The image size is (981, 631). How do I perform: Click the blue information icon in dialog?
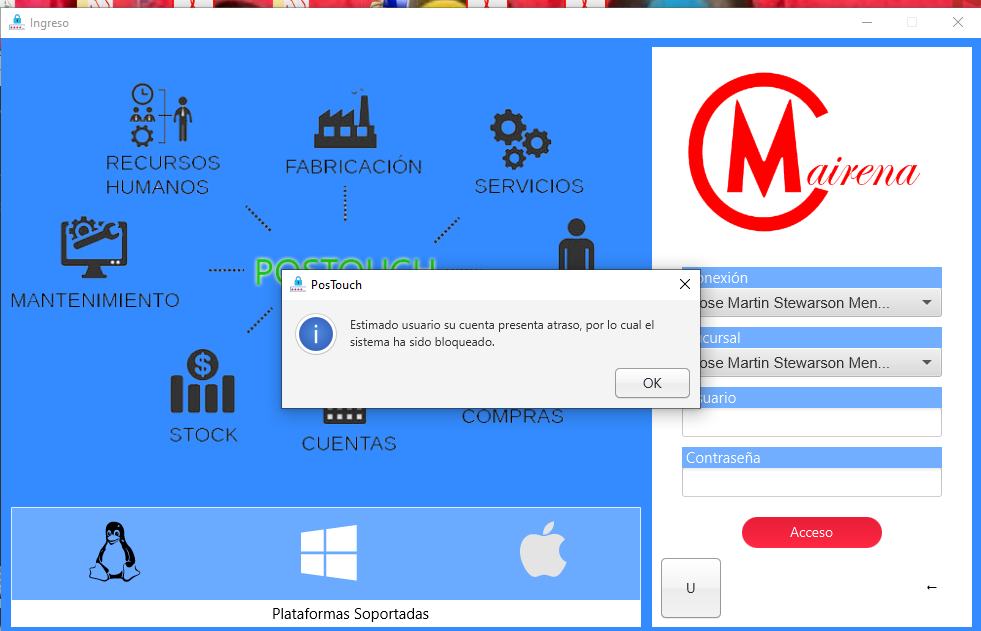pyautogui.click(x=316, y=334)
